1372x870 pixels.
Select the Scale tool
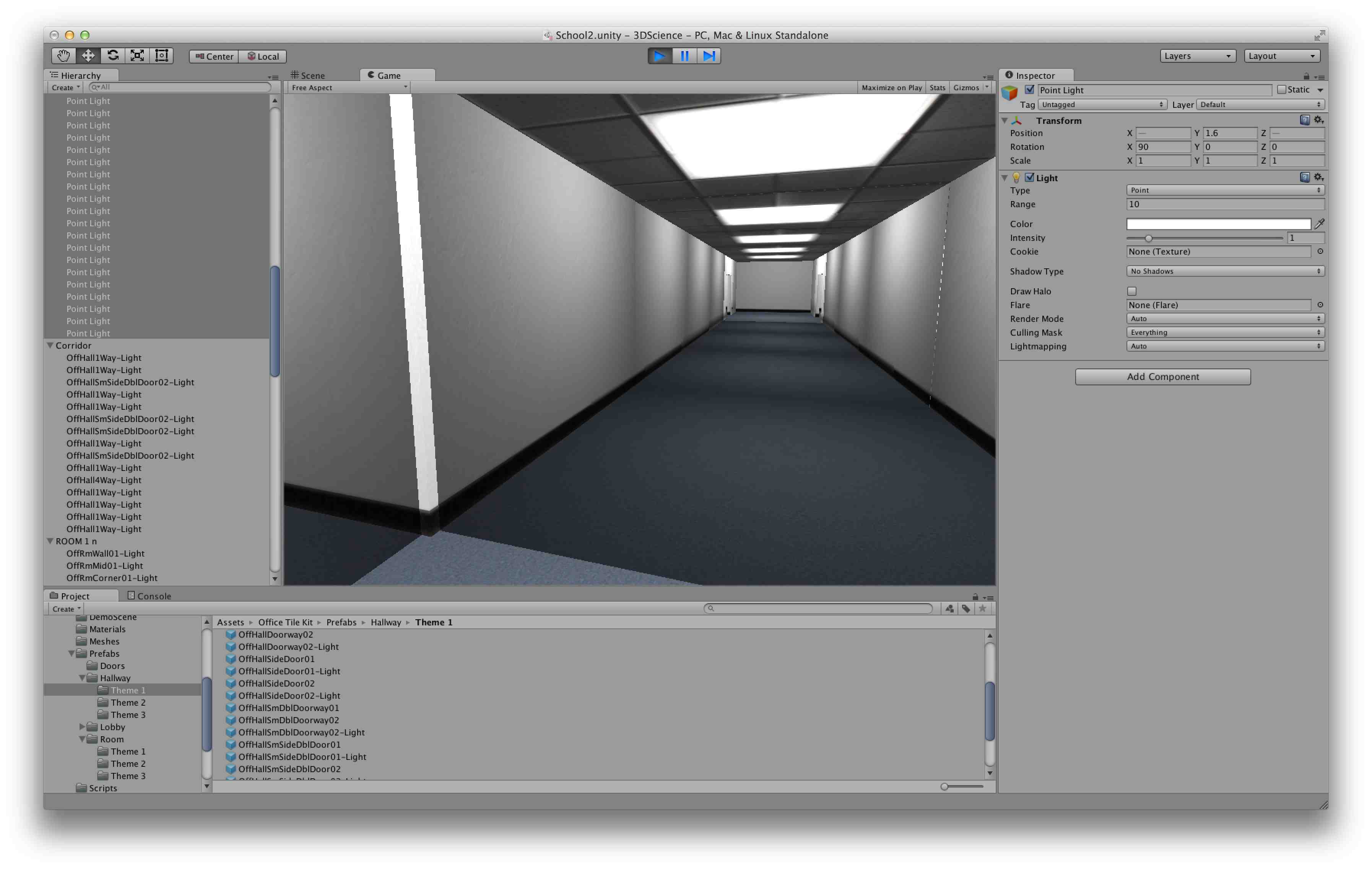[137, 56]
